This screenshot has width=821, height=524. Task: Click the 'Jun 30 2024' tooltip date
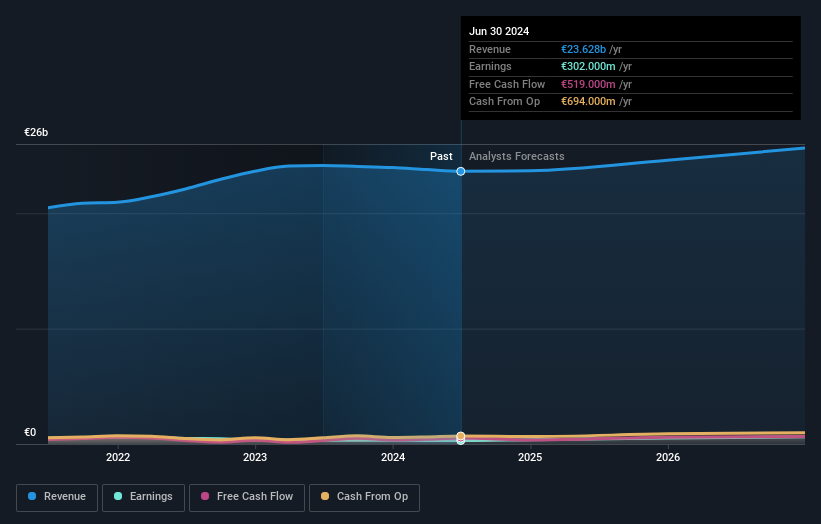click(499, 31)
